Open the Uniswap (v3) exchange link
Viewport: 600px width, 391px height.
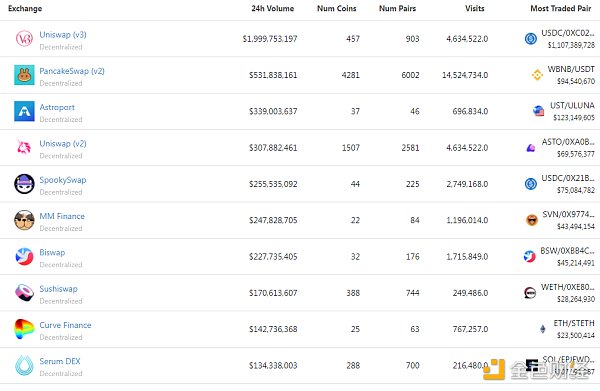(x=63, y=35)
